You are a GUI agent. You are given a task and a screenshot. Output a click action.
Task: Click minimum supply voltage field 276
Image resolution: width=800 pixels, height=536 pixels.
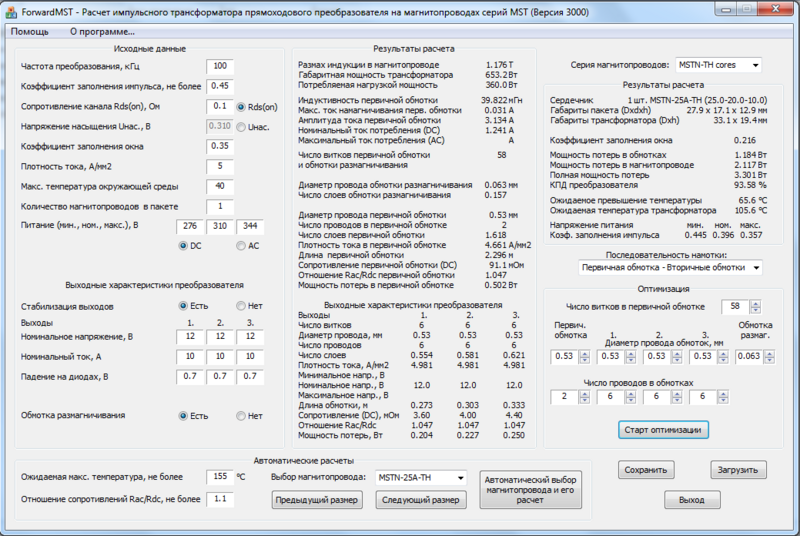point(190,226)
